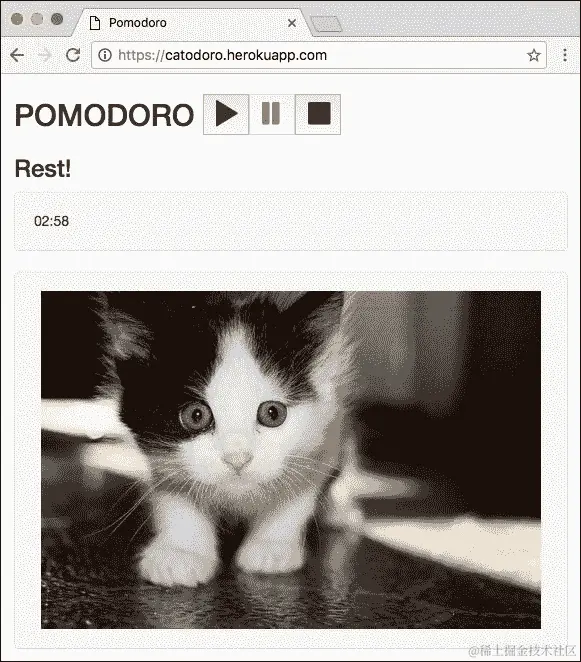
Task: Click the Rest! status heading
Action: click(x=43, y=169)
